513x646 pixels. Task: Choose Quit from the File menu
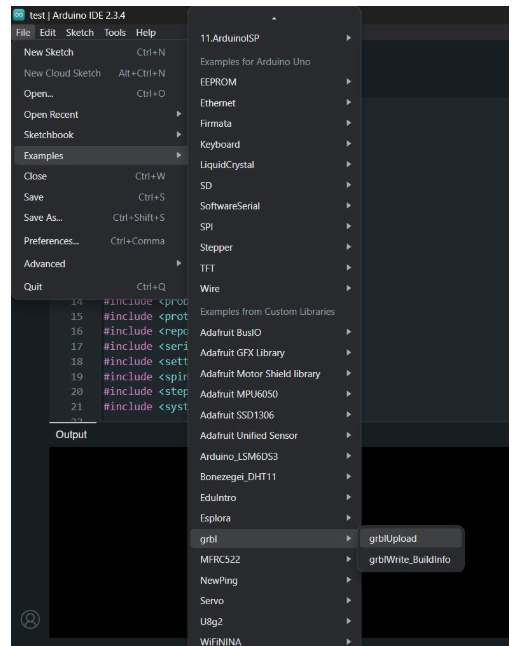coord(101,287)
